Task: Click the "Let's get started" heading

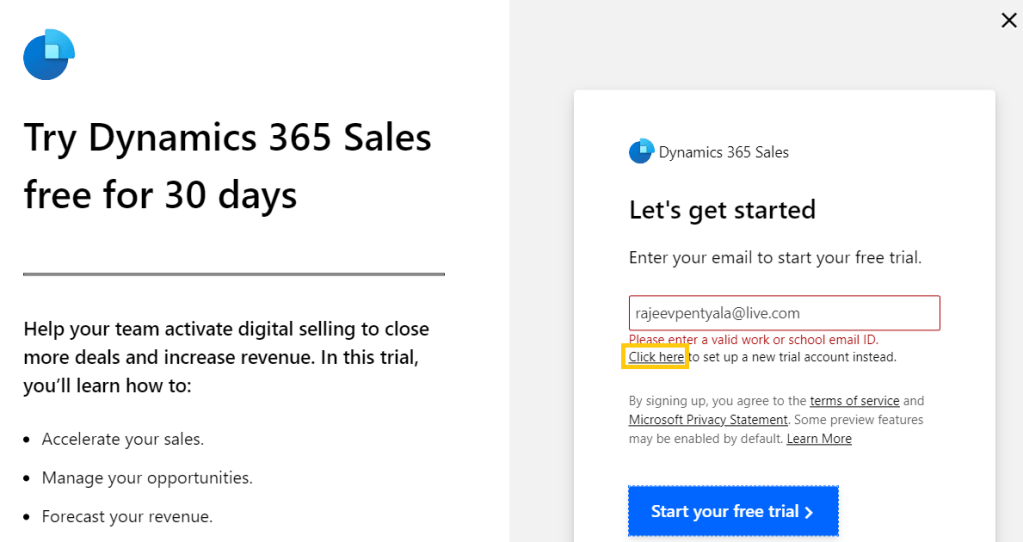Action: [722, 210]
